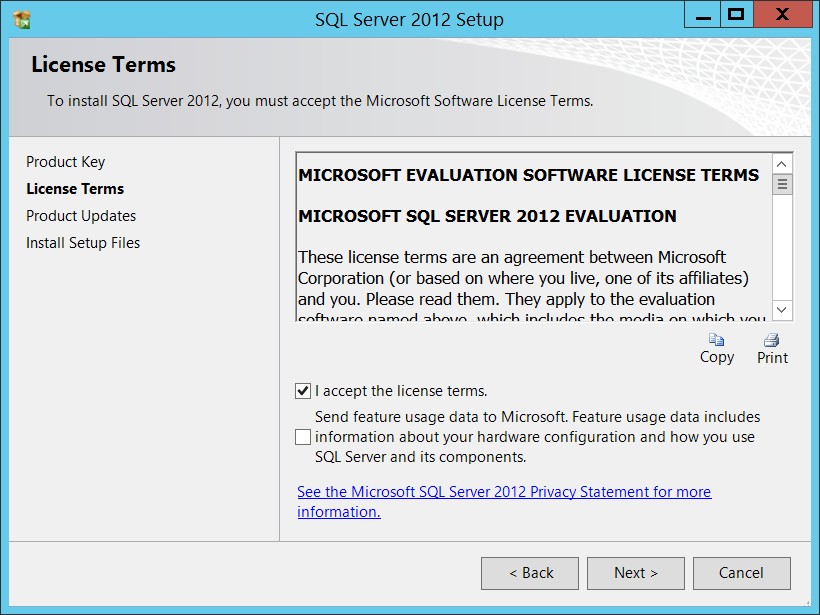
Task: Enable the 'Send feature usage data to Microsoft' checkbox
Action: 303,437
